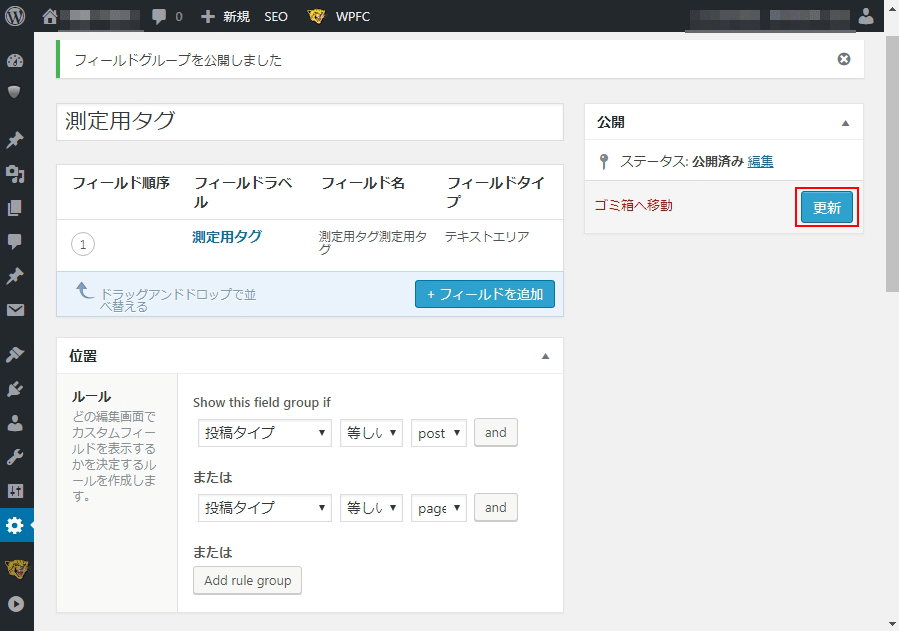Open Tools wrench sidebar icon

pyautogui.click(x=15, y=457)
